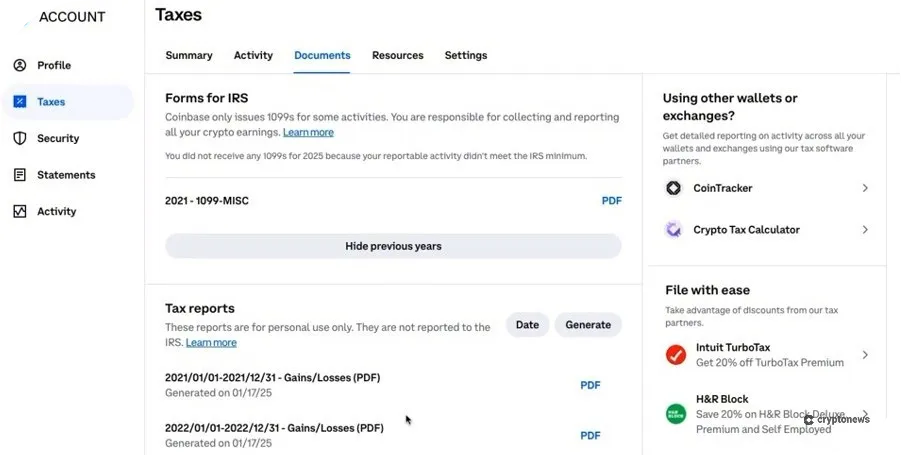Expand the CoinTracker chevron arrow
The width and height of the screenshot is (902, 455).
(865, 188)
